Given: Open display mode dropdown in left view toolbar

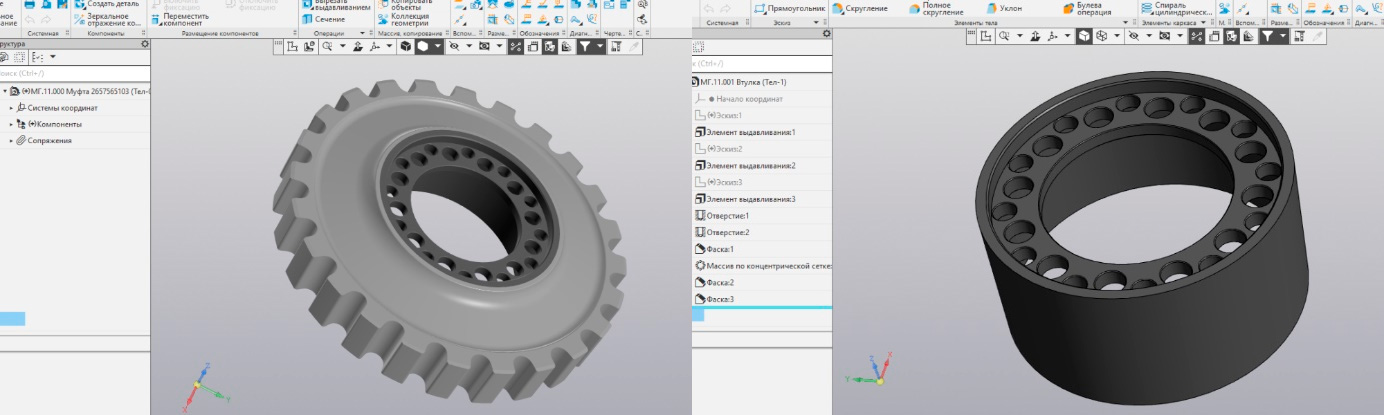Looking at the screenshot, I should click(438, 47).
